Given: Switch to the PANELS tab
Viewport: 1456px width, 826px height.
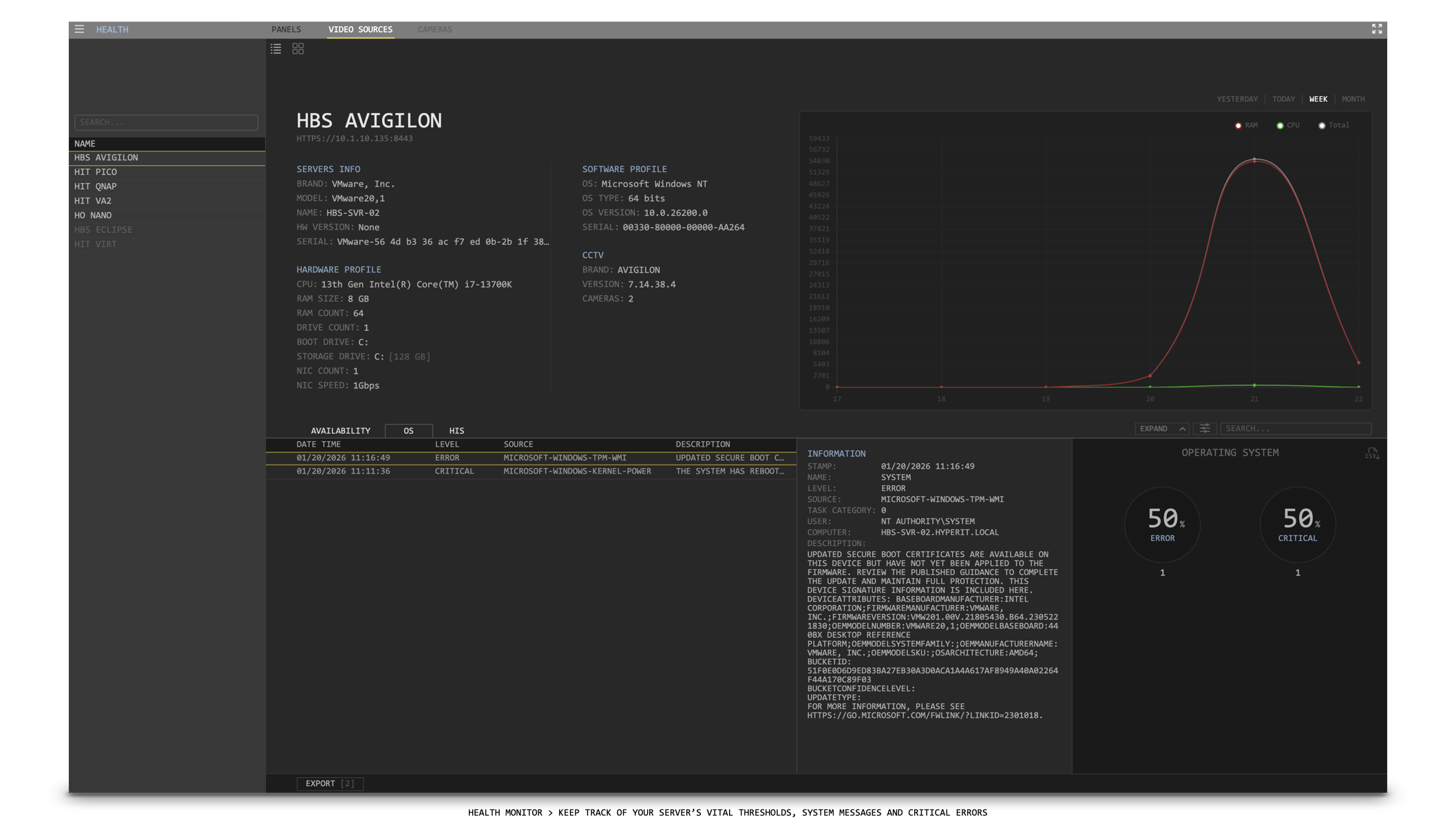Looking at the screenshot, I should coord(286,30).
